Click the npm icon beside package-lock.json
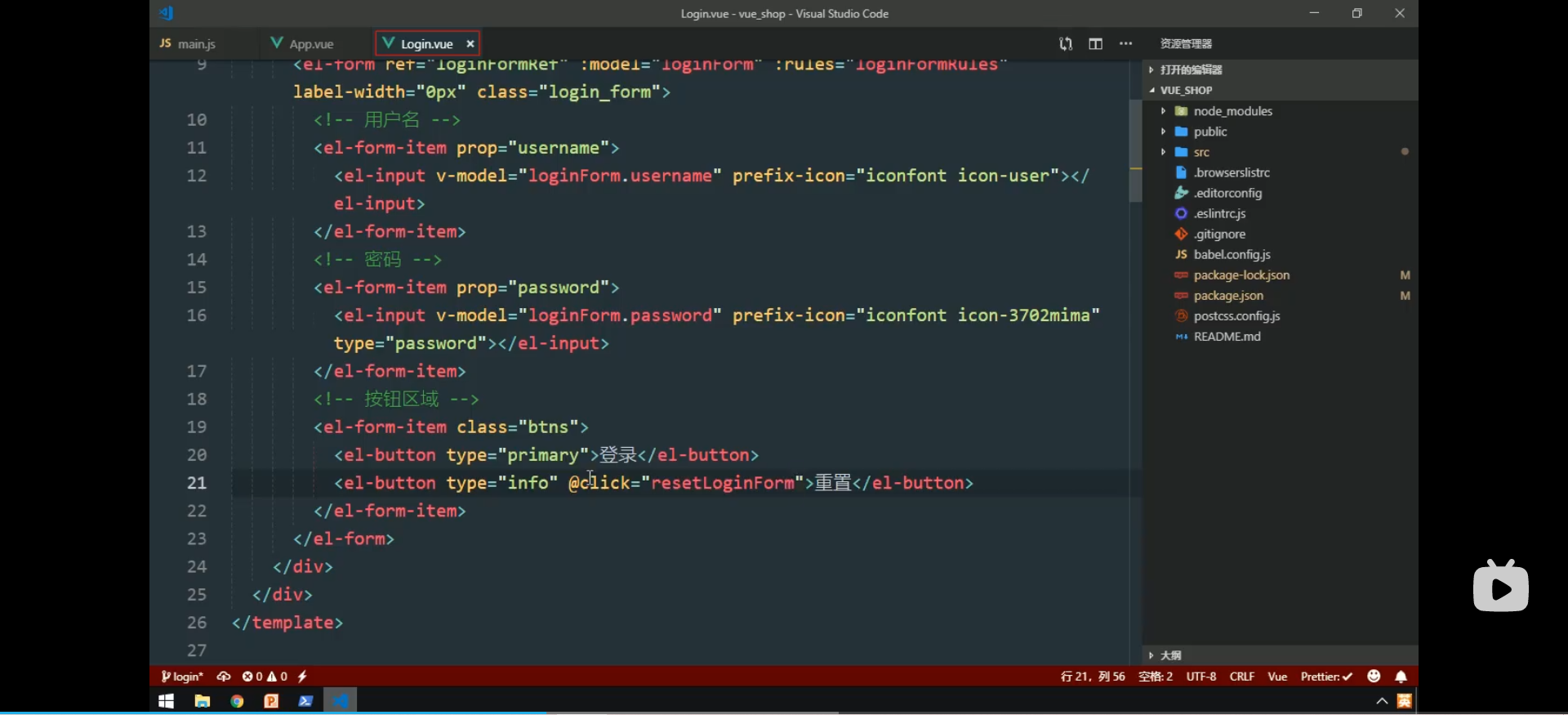Image resolution: width=1568 pixels, height=715 pixels. pos(1181,275)
